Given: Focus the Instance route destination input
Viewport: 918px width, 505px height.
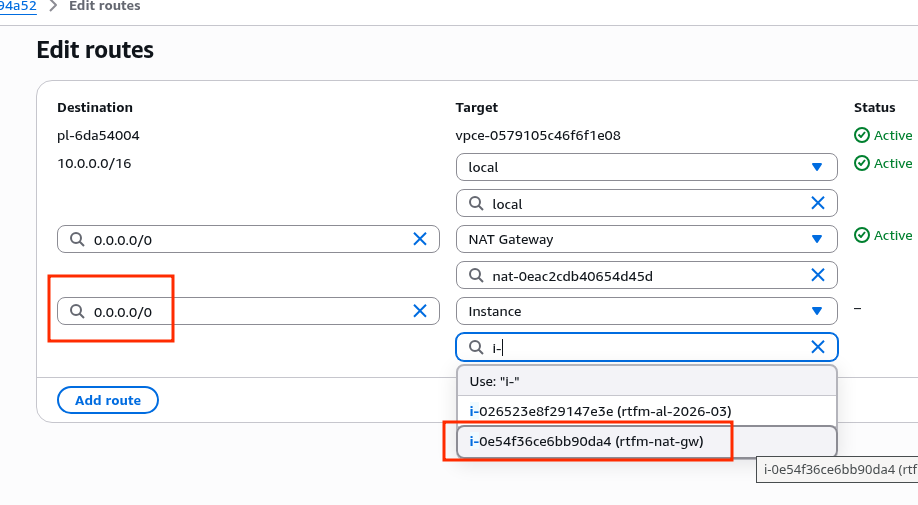Looking at the screenshot, I should click(x=245, y=311).
